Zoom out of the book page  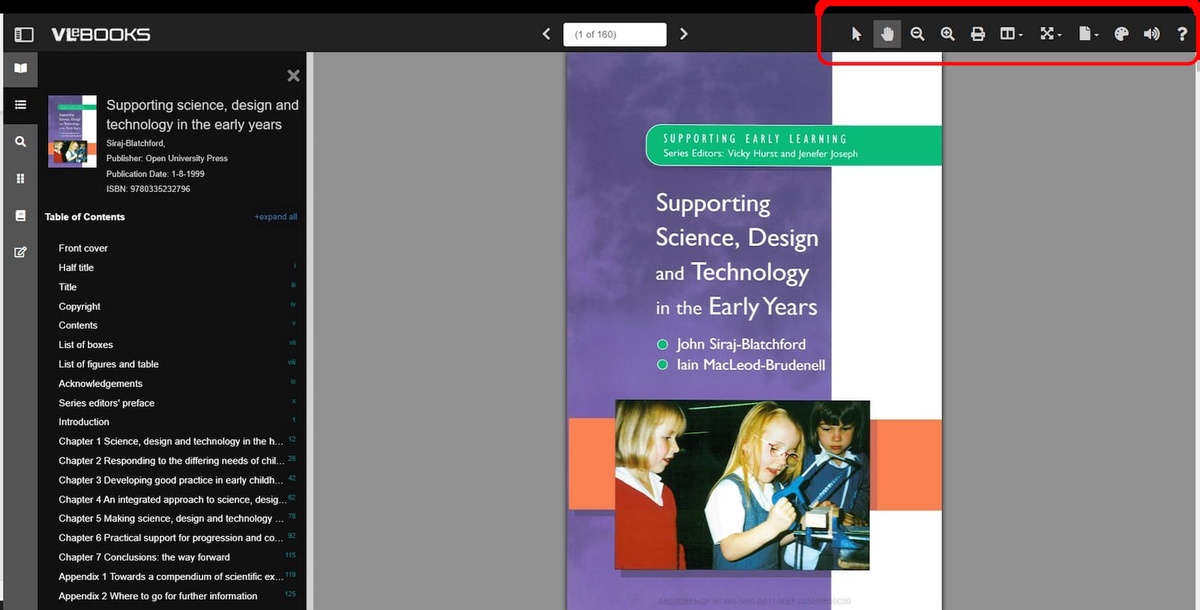[917, 33]
